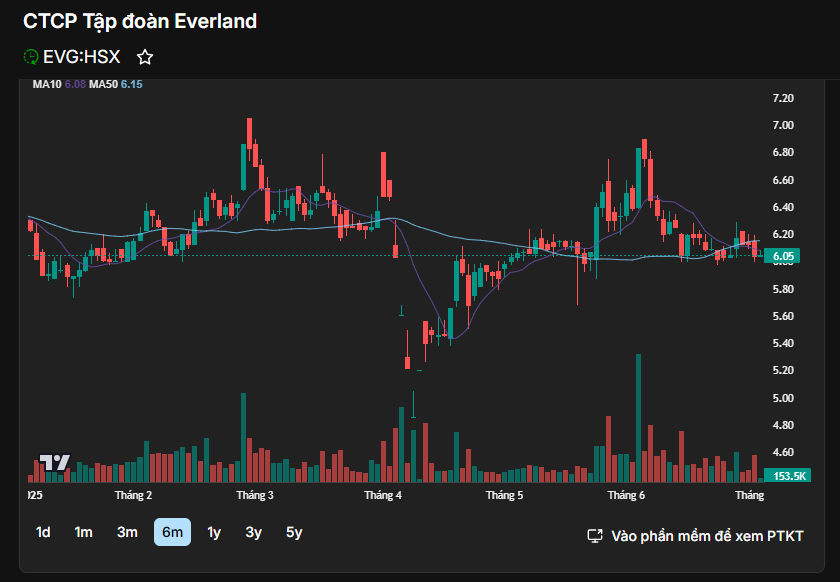Select the 1d time range
Screen dimensions: 840x582
coord(43,532)
